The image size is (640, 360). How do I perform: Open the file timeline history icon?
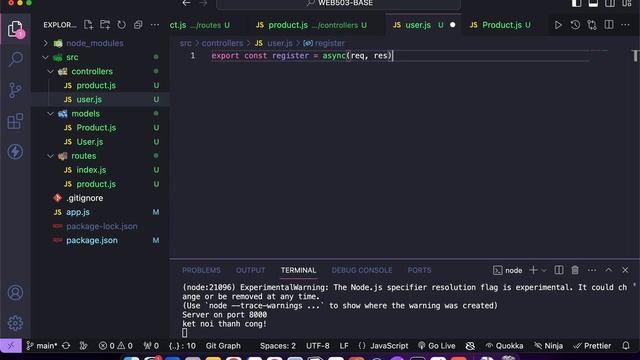click(575, 25)
